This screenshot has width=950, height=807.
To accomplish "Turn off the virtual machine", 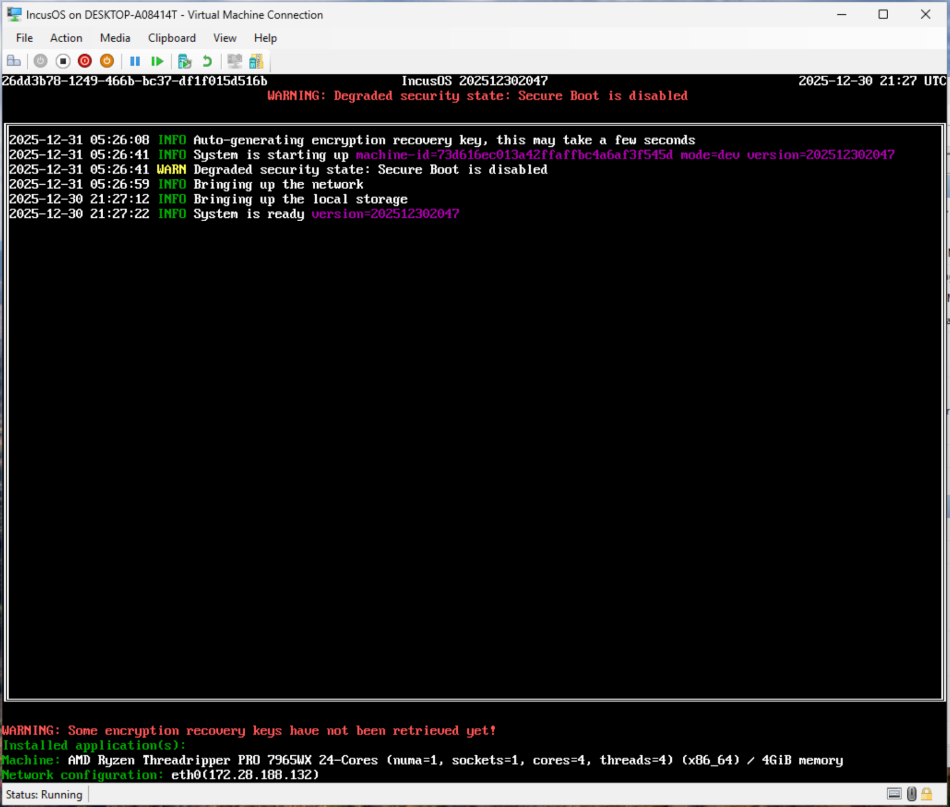I will pos(62,61).
